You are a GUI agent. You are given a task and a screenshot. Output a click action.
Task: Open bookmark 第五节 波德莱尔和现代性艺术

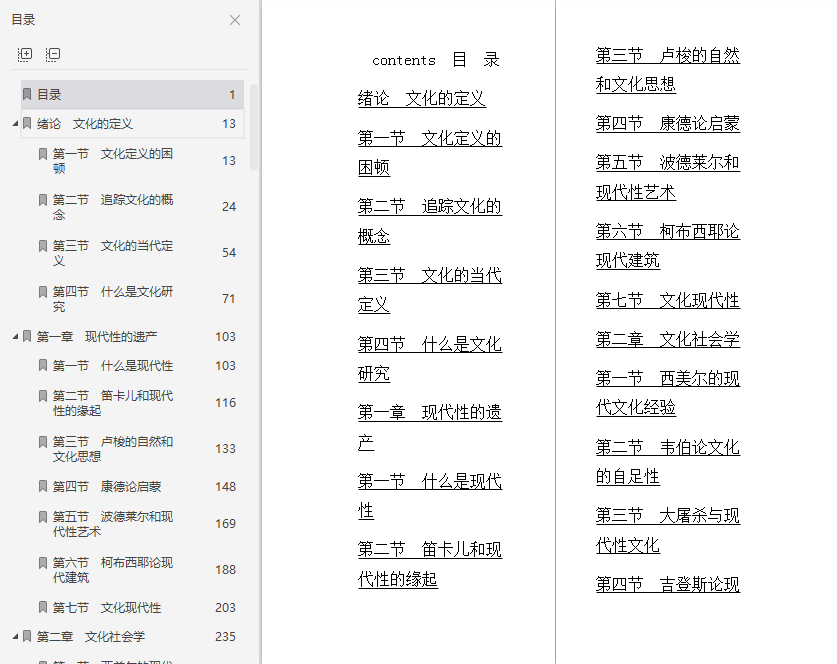point(113,524)
